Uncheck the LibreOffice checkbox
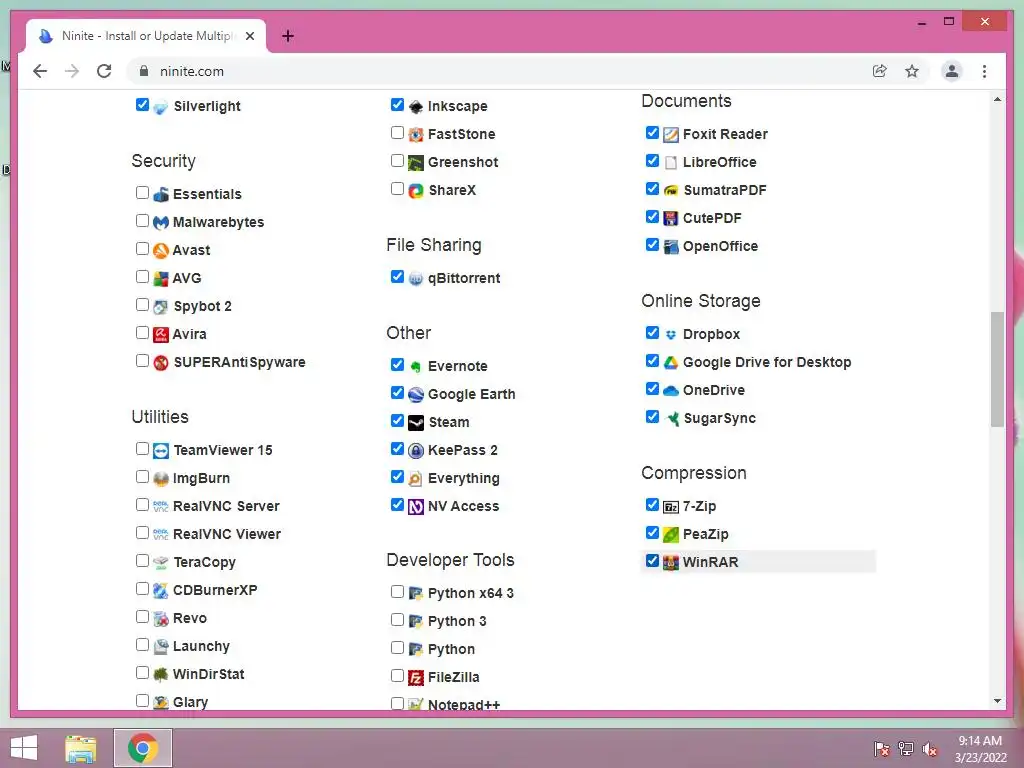The width and height of the screenshot is (1024, 768). [x=652, y=161]
